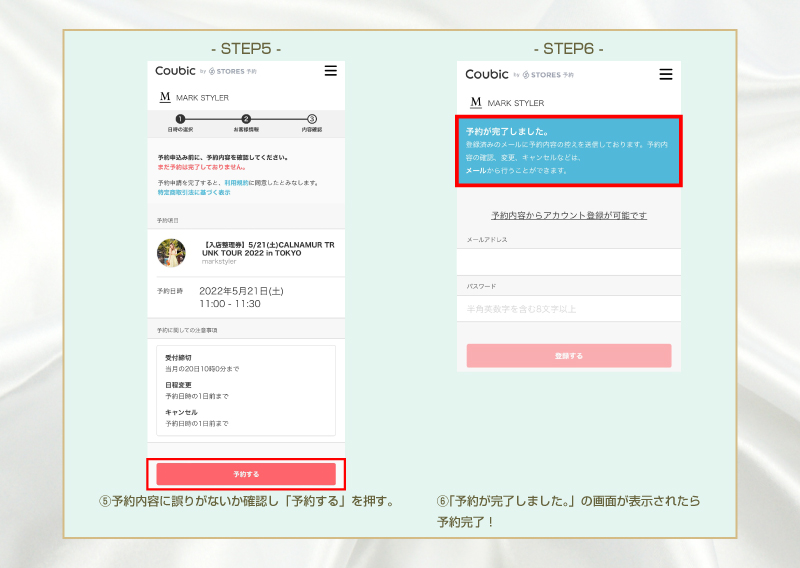Click the 予約が完了しました blue banner
The width and height of the screenshot is (800, 568).
point(569,151)
